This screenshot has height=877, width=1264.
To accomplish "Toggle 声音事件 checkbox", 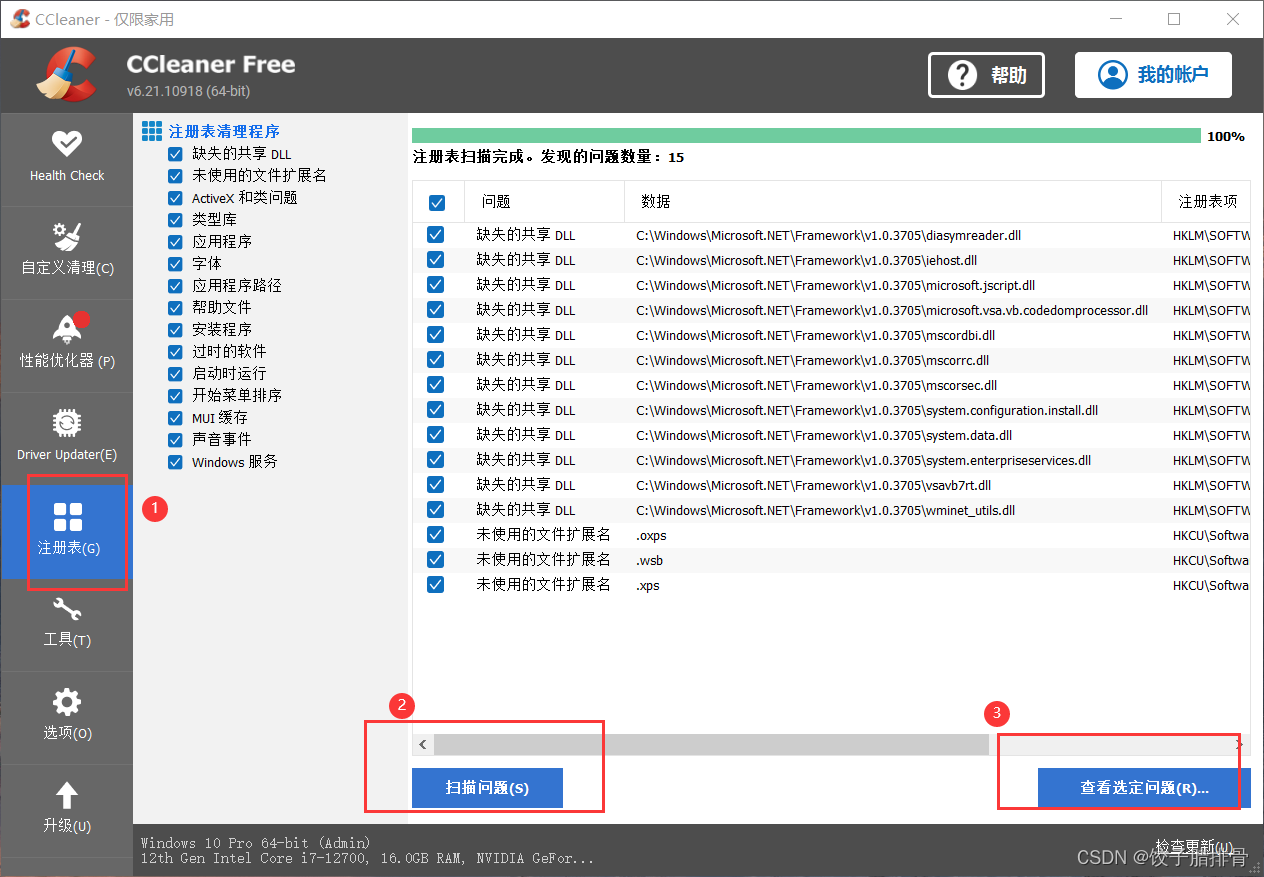I will (175, 440).
